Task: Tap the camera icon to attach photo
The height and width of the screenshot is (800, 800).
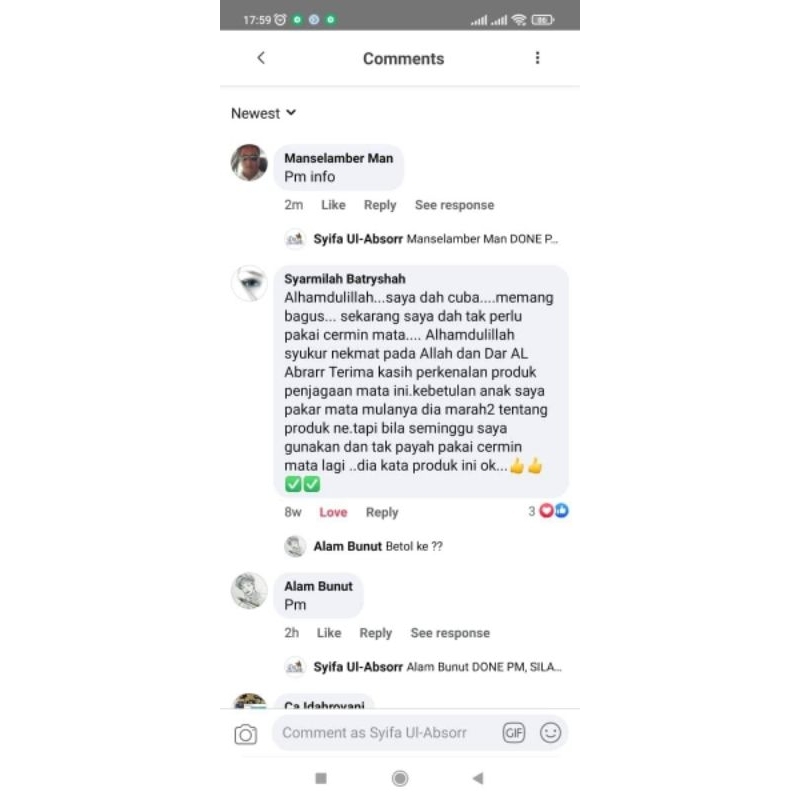Action: 246,735
